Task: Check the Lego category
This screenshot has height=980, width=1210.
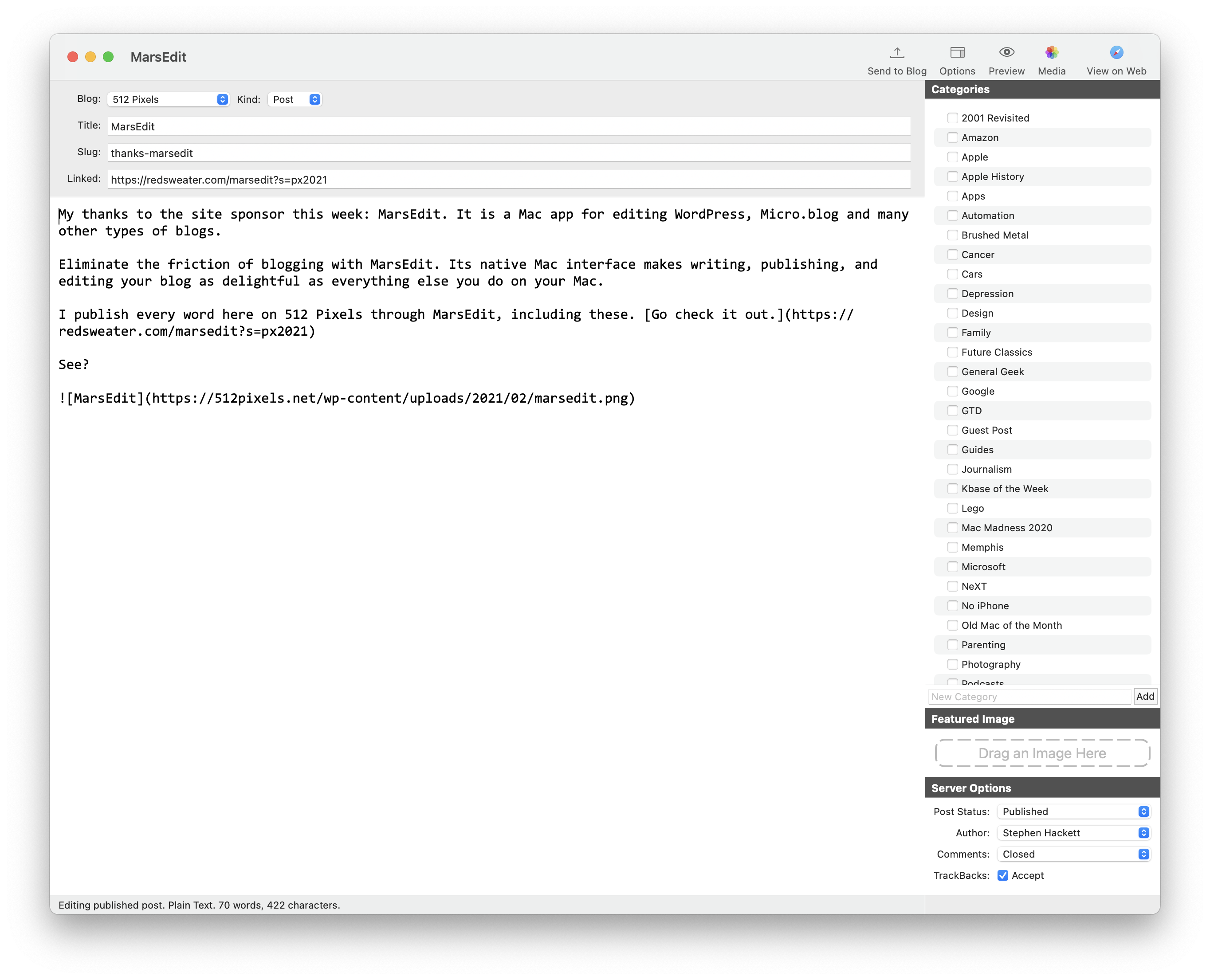Action: point(953,508)
